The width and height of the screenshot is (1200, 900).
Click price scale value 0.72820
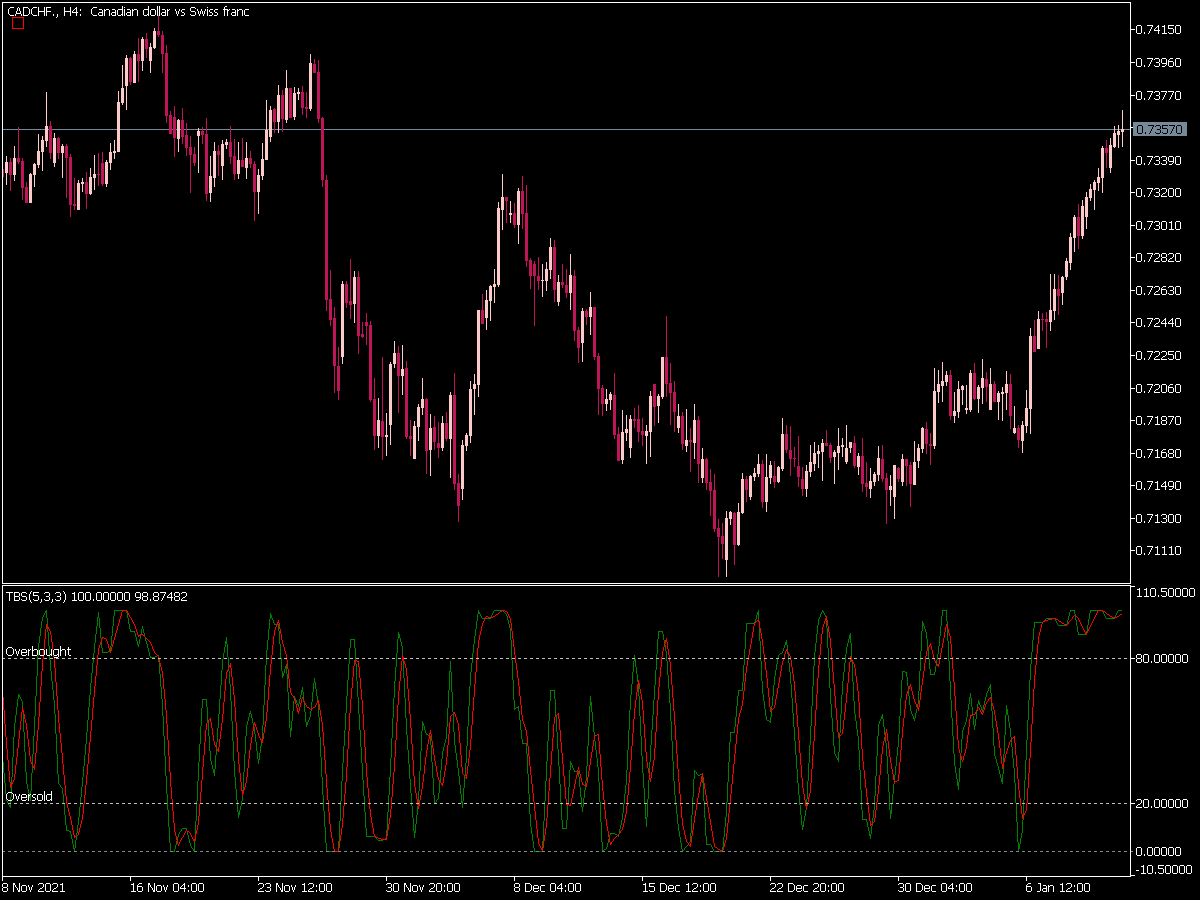pyautogui.click(x=1161, y=257)
